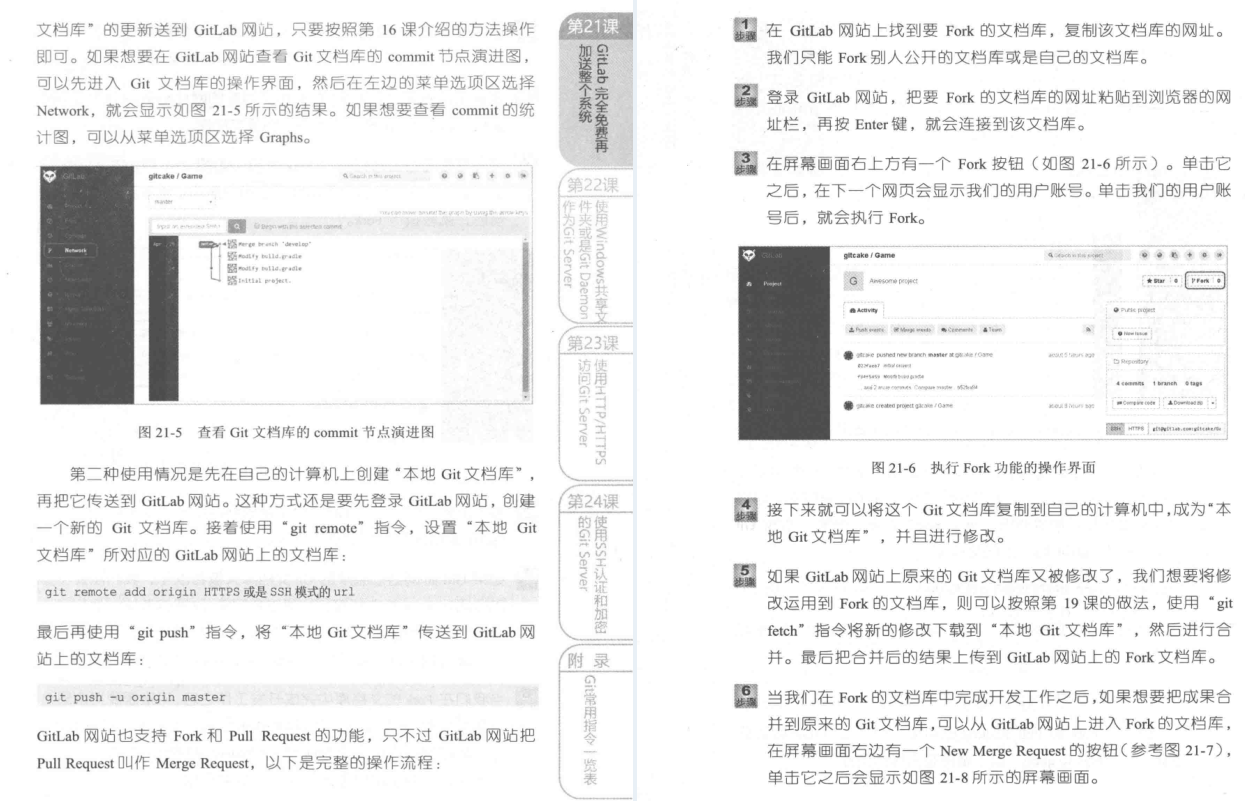Viewport: 1250px width, 801px height.
Task: Click the plus icon in Figure 21-5 header
Action: [x=492, y=176]
